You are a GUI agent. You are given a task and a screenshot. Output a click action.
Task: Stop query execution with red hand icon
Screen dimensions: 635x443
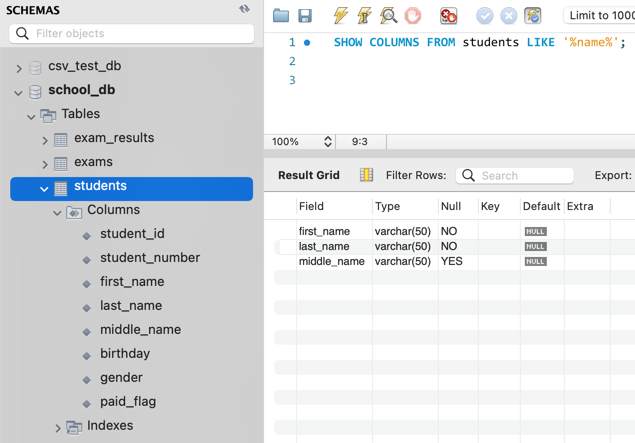pyautogui.click(x=413, y=16)
